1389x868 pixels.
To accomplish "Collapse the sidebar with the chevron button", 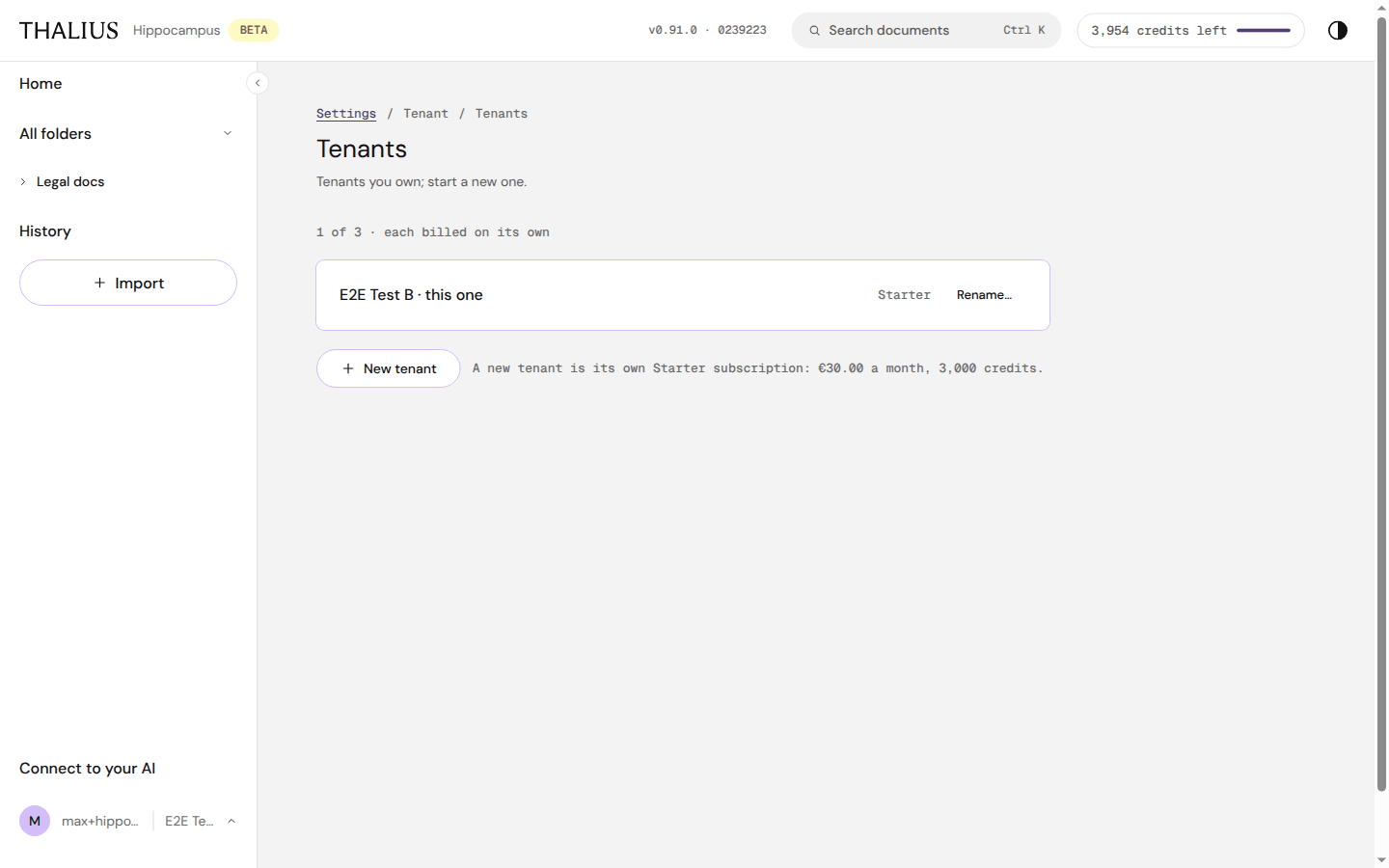I will 258,83.
